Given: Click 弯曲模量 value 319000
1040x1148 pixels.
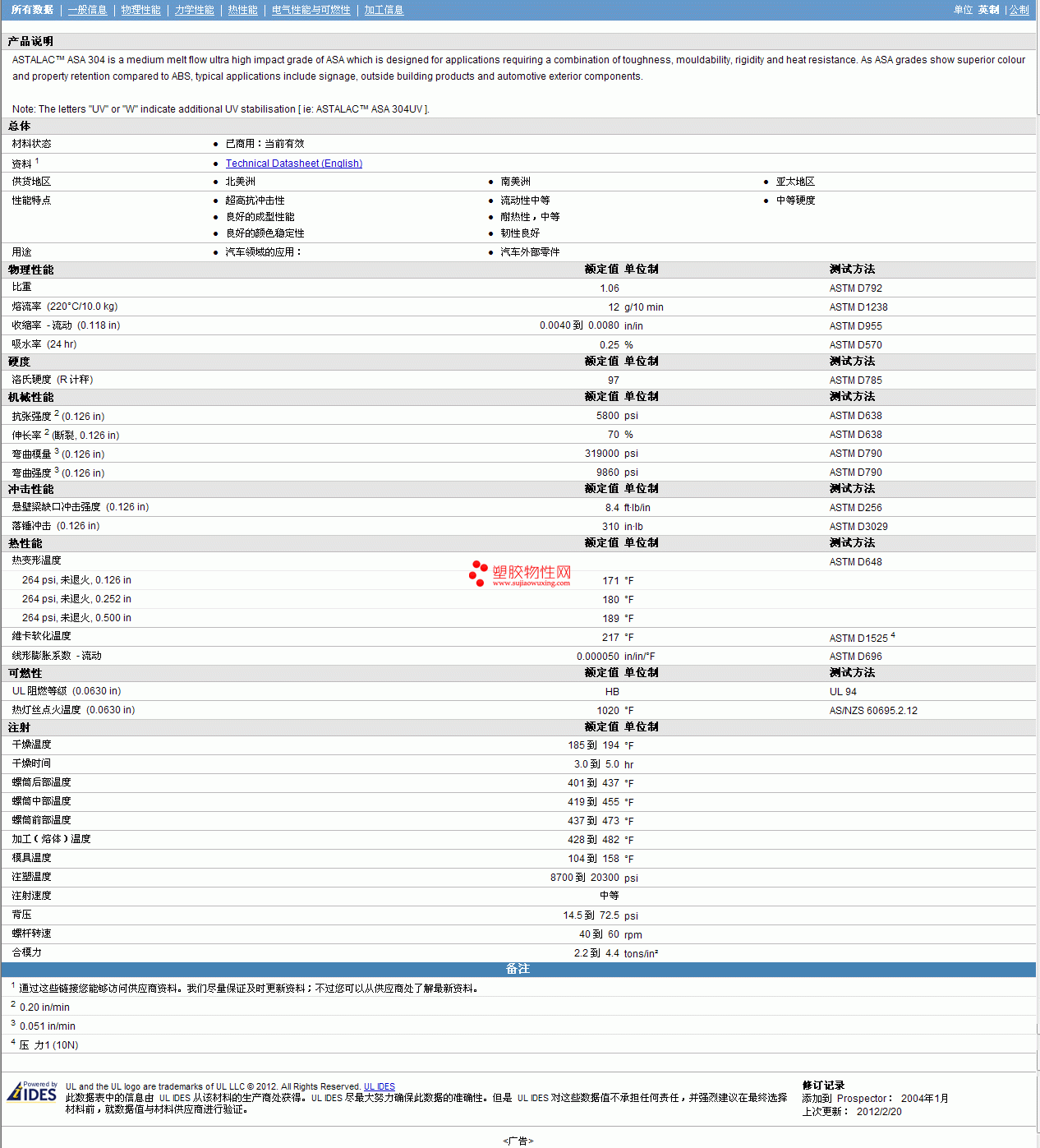Looking at the screenshot, I should pos(602,454).
